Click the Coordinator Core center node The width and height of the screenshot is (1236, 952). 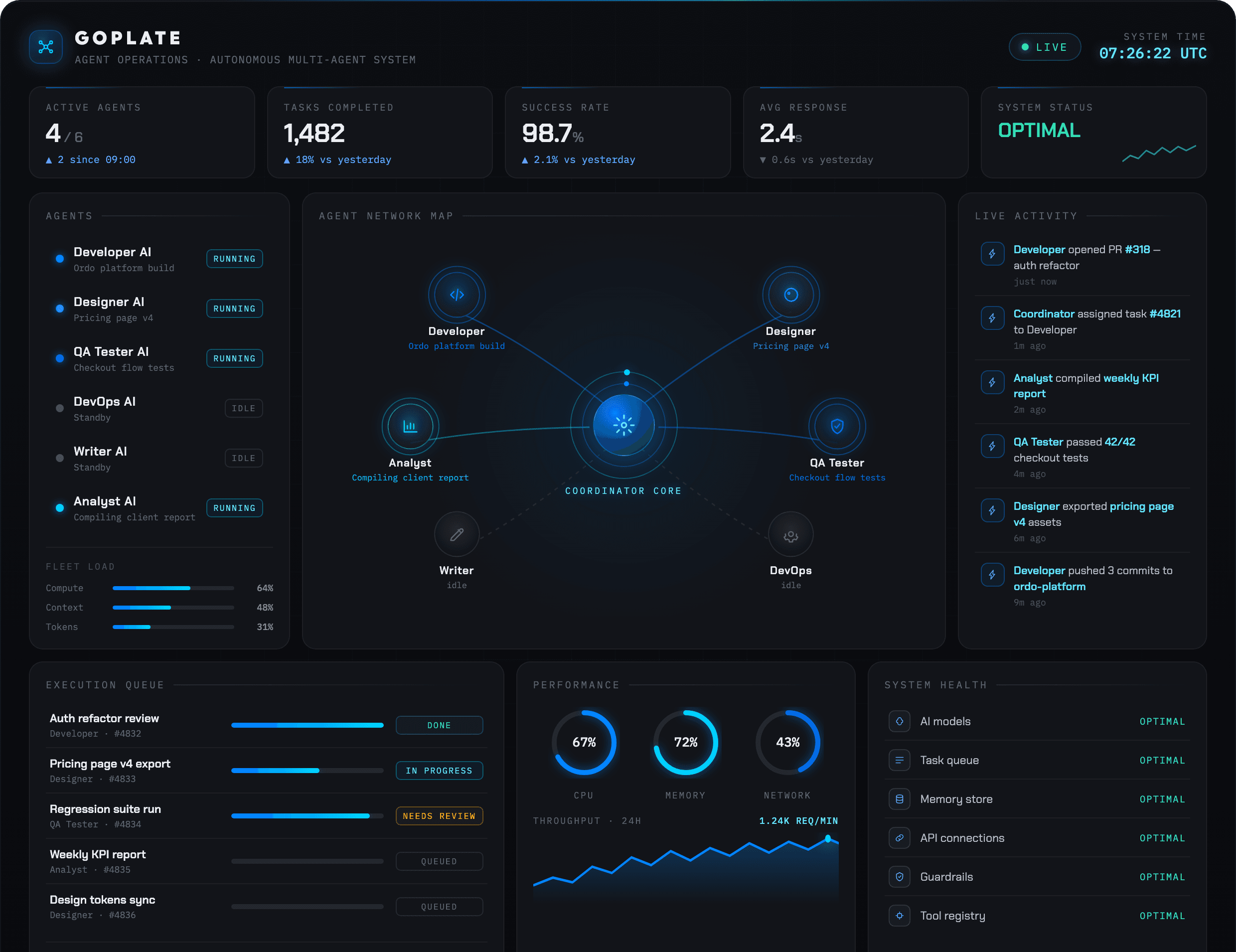point(623,425)
